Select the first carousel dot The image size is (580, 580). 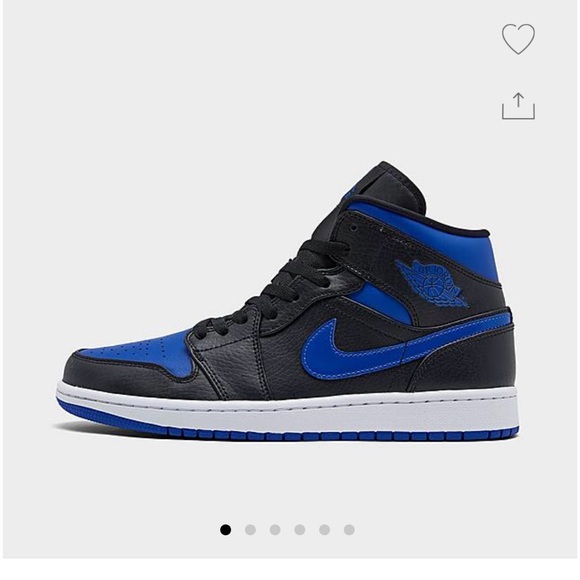coord(226,530)
